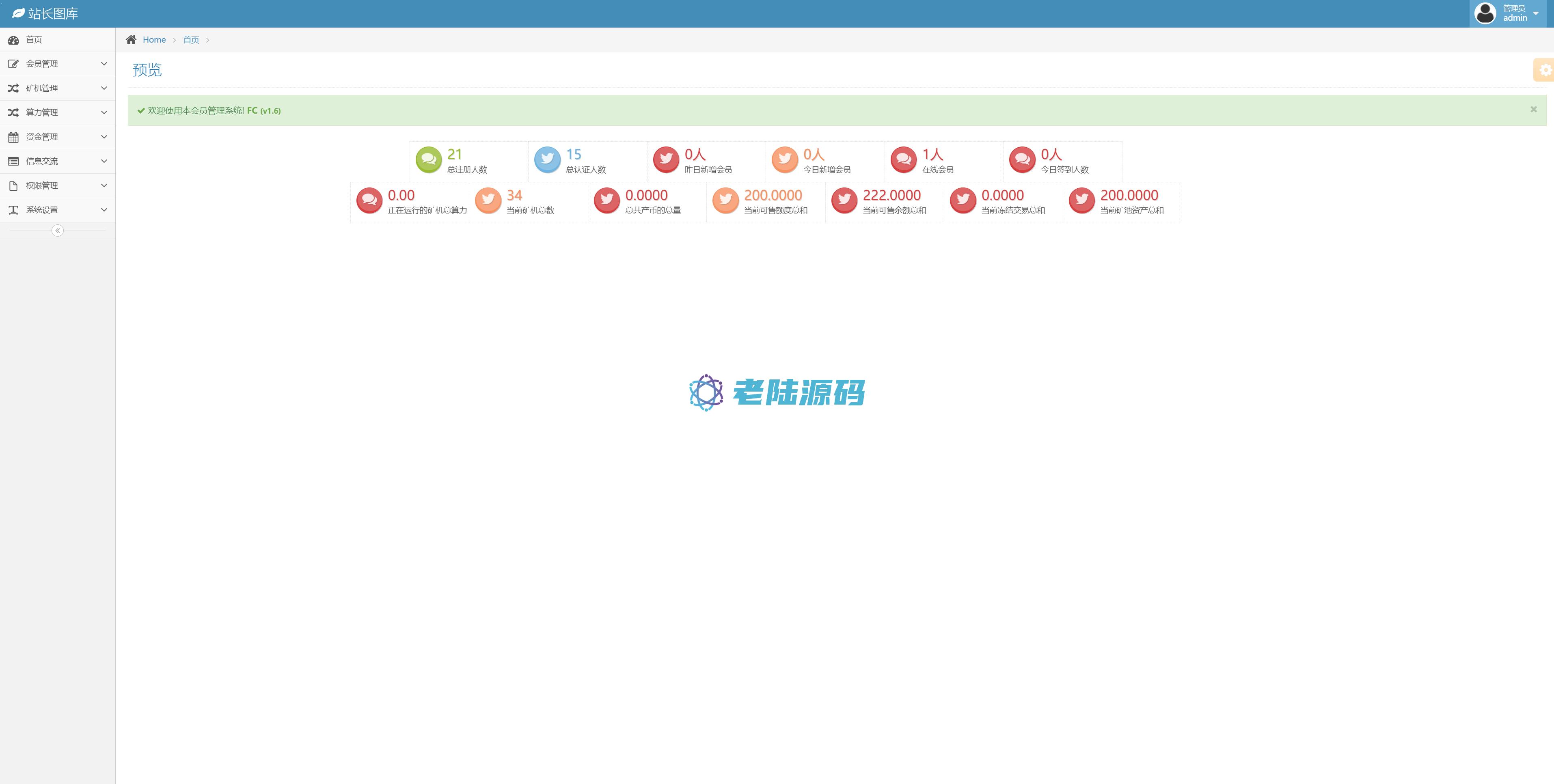Expand the 系统设置 menu chevron
The height and width of the screenshot is (784, 1554).
pyautogui.click(x=104, y=210)
